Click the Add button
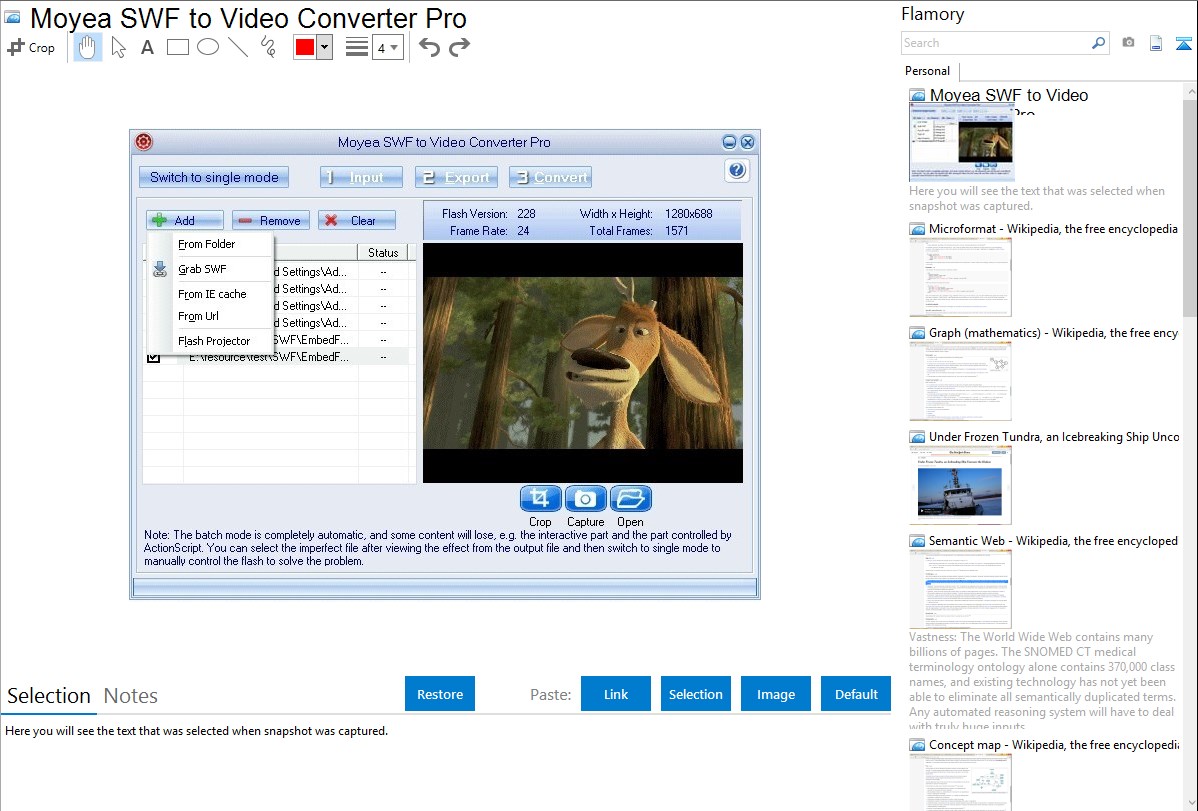The width and height of the screenshot is (1198, 811). point(184,220)
